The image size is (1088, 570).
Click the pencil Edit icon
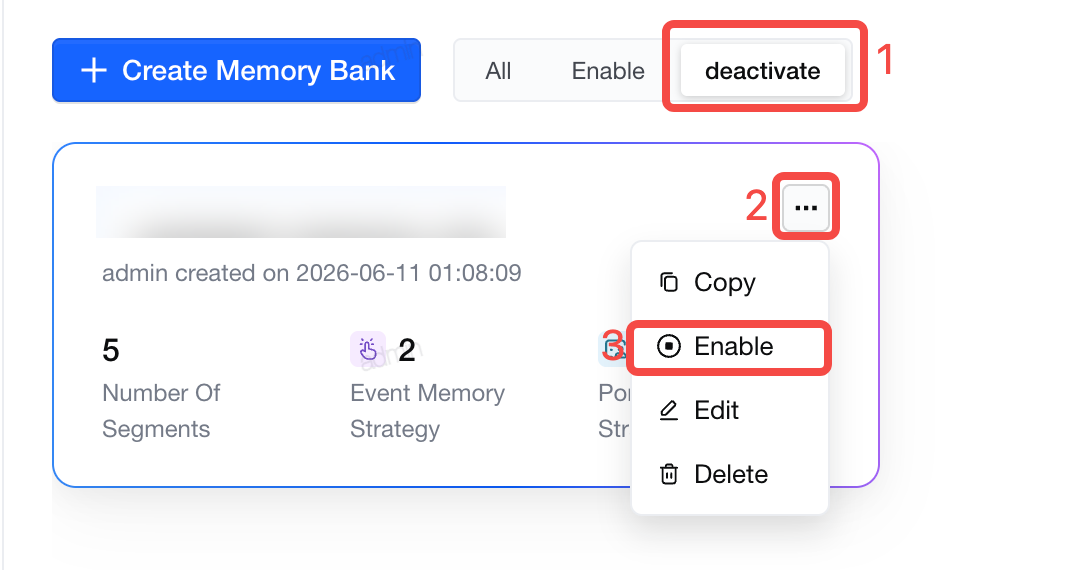click(668, 410)
